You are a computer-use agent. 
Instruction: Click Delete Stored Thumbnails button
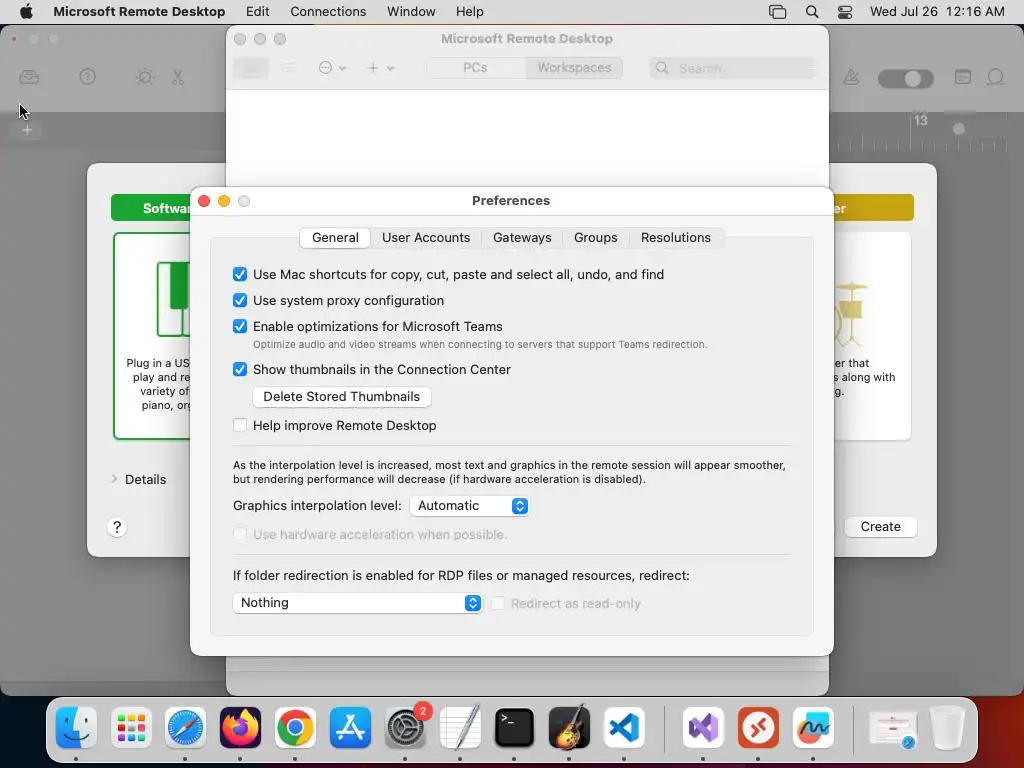pos(342,396)
